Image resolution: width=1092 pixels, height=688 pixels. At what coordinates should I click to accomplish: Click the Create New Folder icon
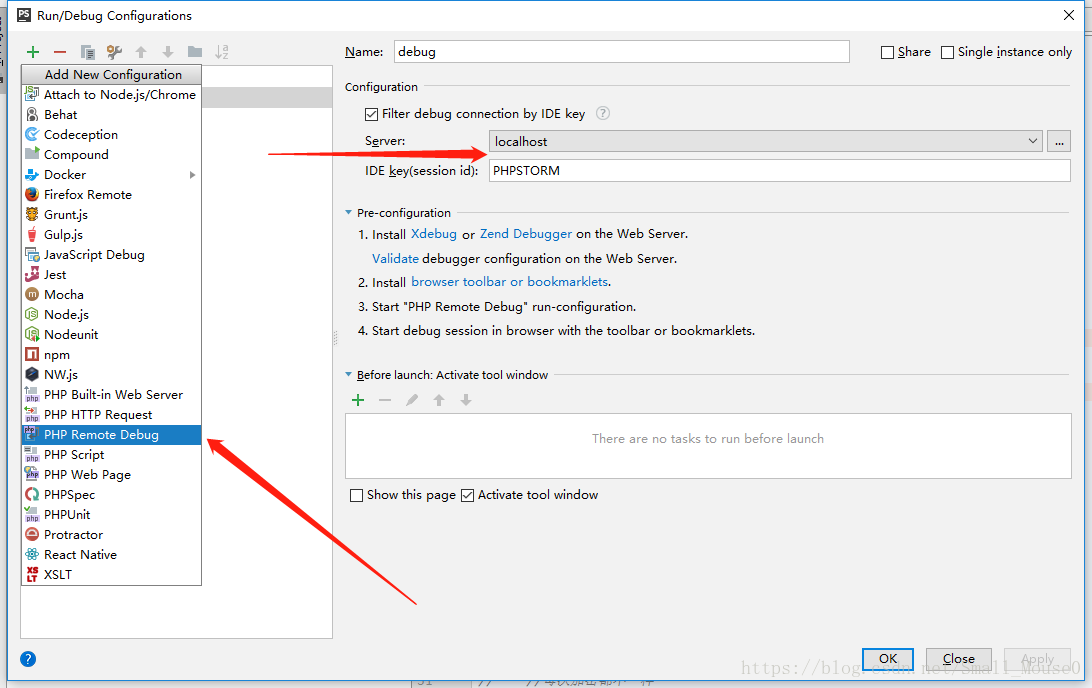(x=195, y=52)
